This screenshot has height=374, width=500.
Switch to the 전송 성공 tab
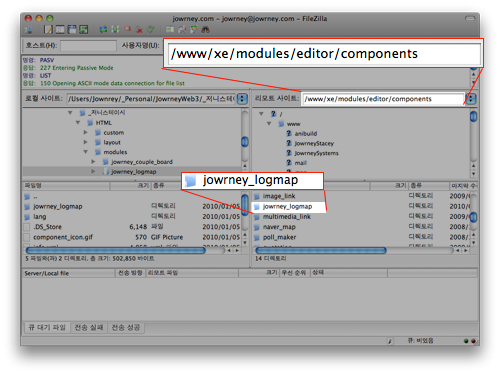126,328
